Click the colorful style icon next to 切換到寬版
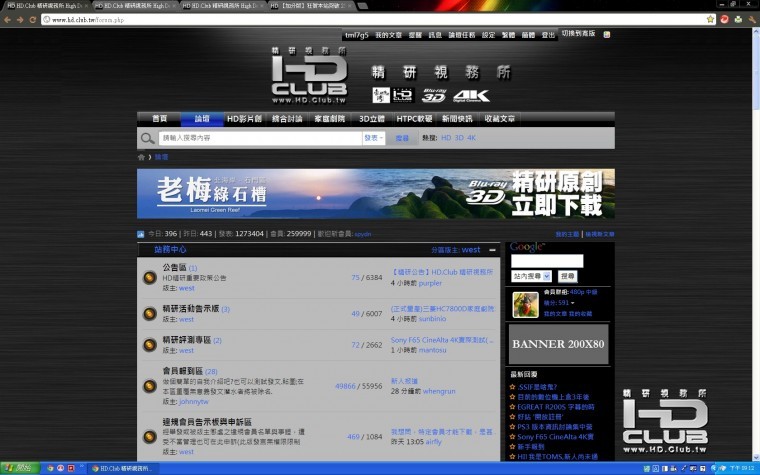760x475 pixels. (606, 34)
